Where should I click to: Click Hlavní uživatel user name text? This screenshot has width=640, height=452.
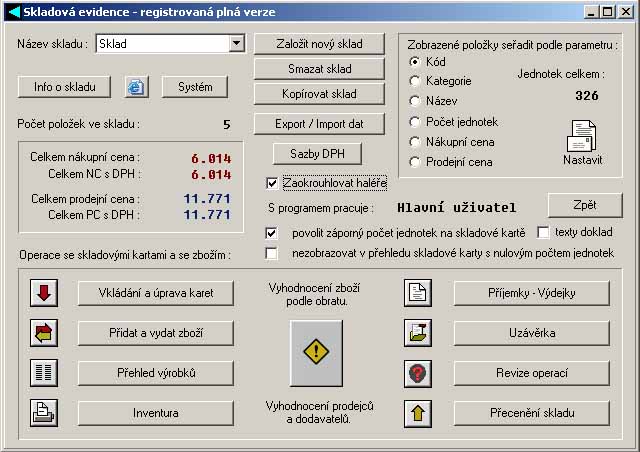pyautogui.click(x=456, y=207)
